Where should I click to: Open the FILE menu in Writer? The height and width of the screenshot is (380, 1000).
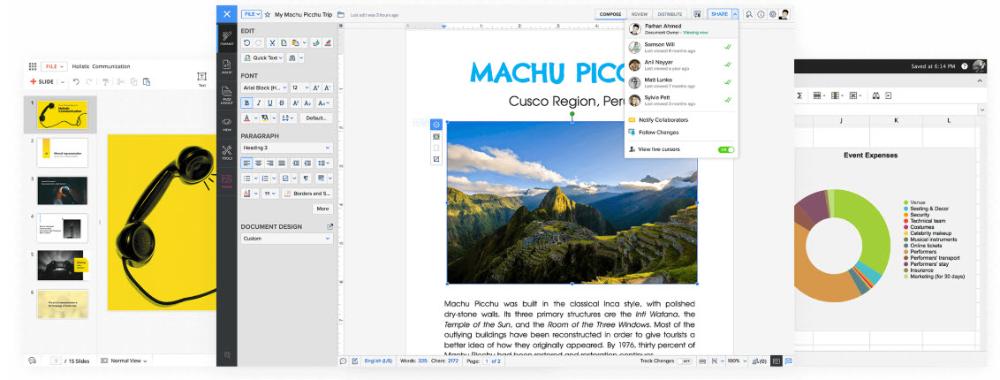251,14
